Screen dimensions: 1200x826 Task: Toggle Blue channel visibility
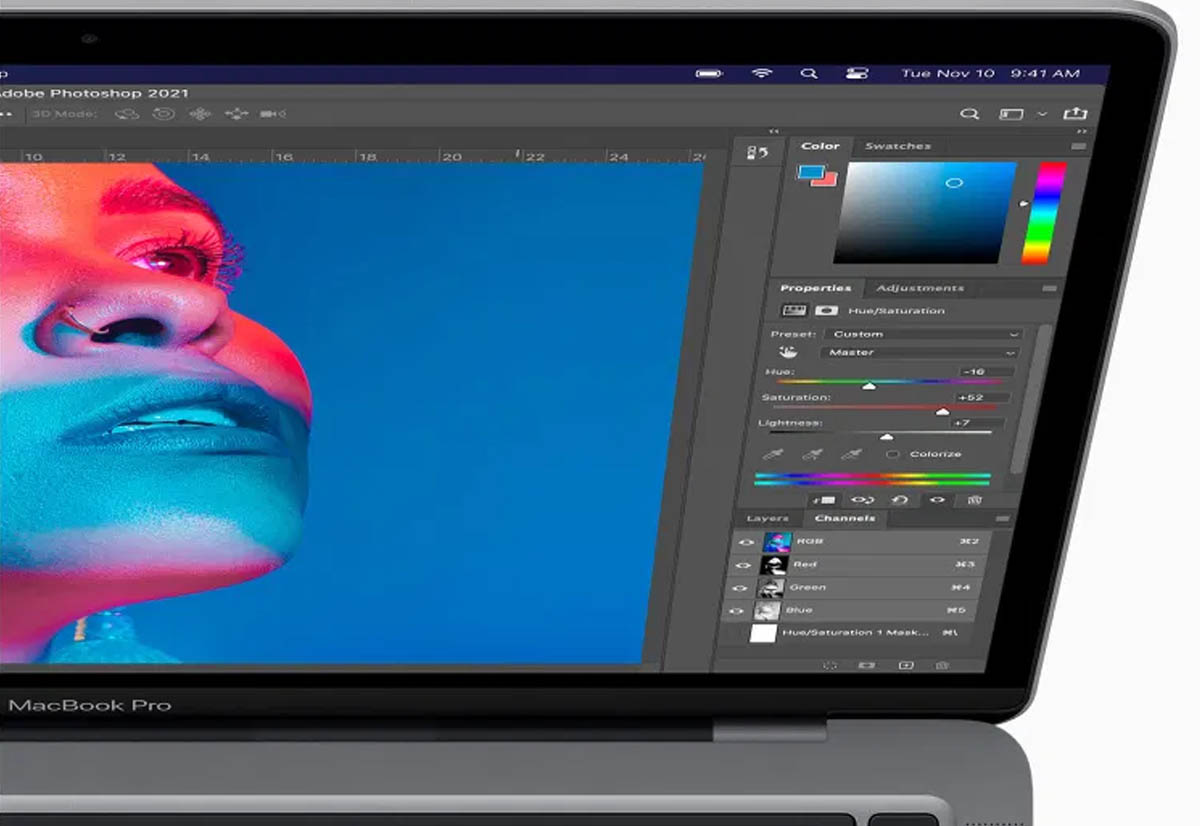(738, 611)
